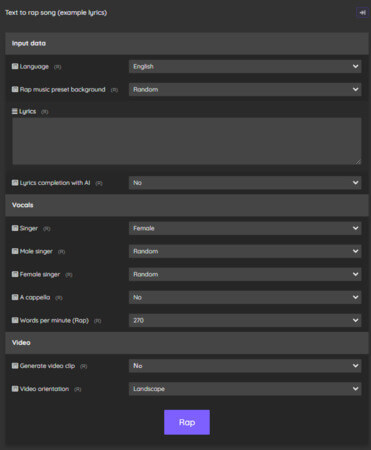
Task: Open the Generate video clip dropdown
Action: click(245, 366)
